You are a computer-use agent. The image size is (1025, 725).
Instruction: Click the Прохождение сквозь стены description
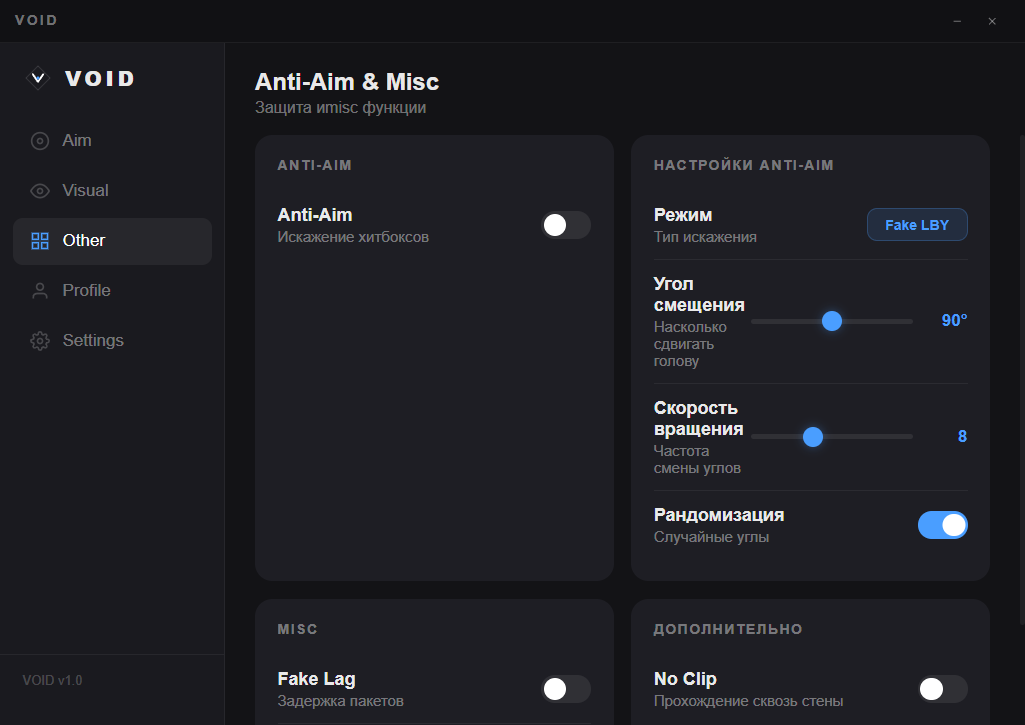click(748, 701)
